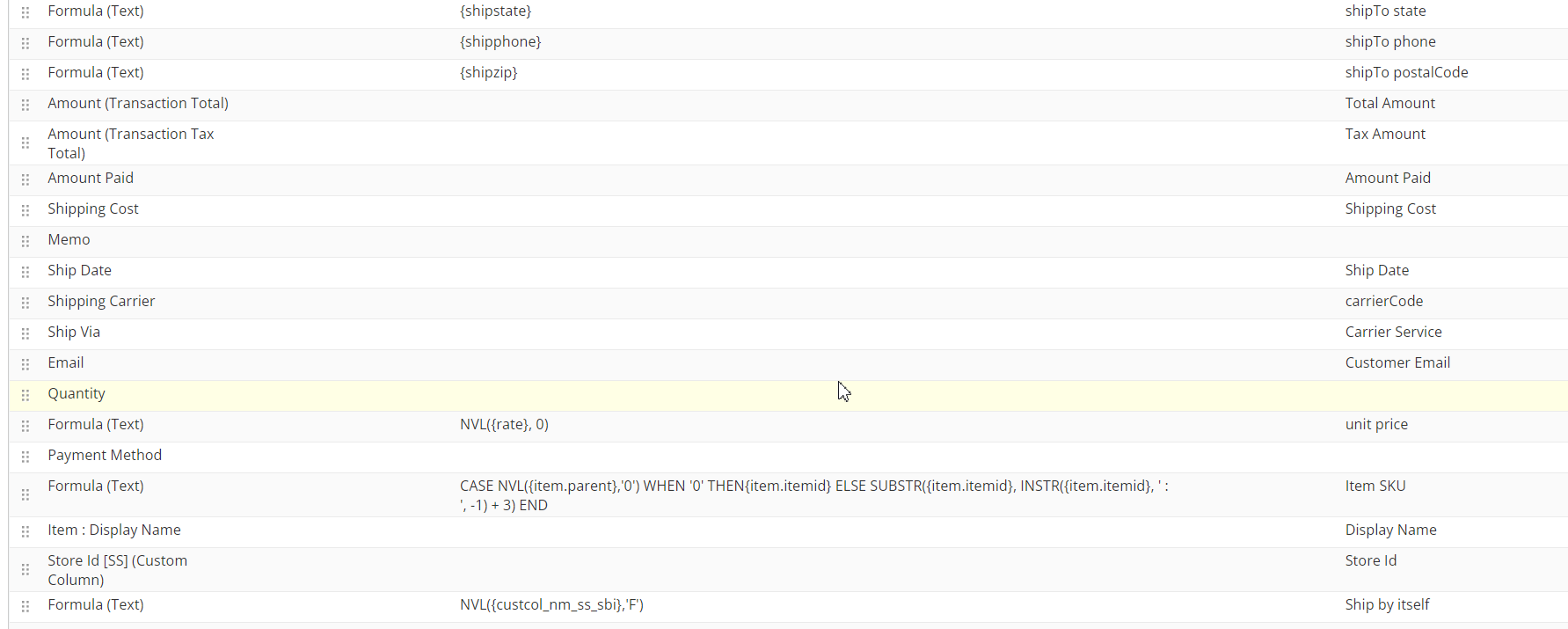Click the 'Carrier Service' label
Image resolution: width=1568 pixels, height=629 pixels.
tap(1393, 333)
